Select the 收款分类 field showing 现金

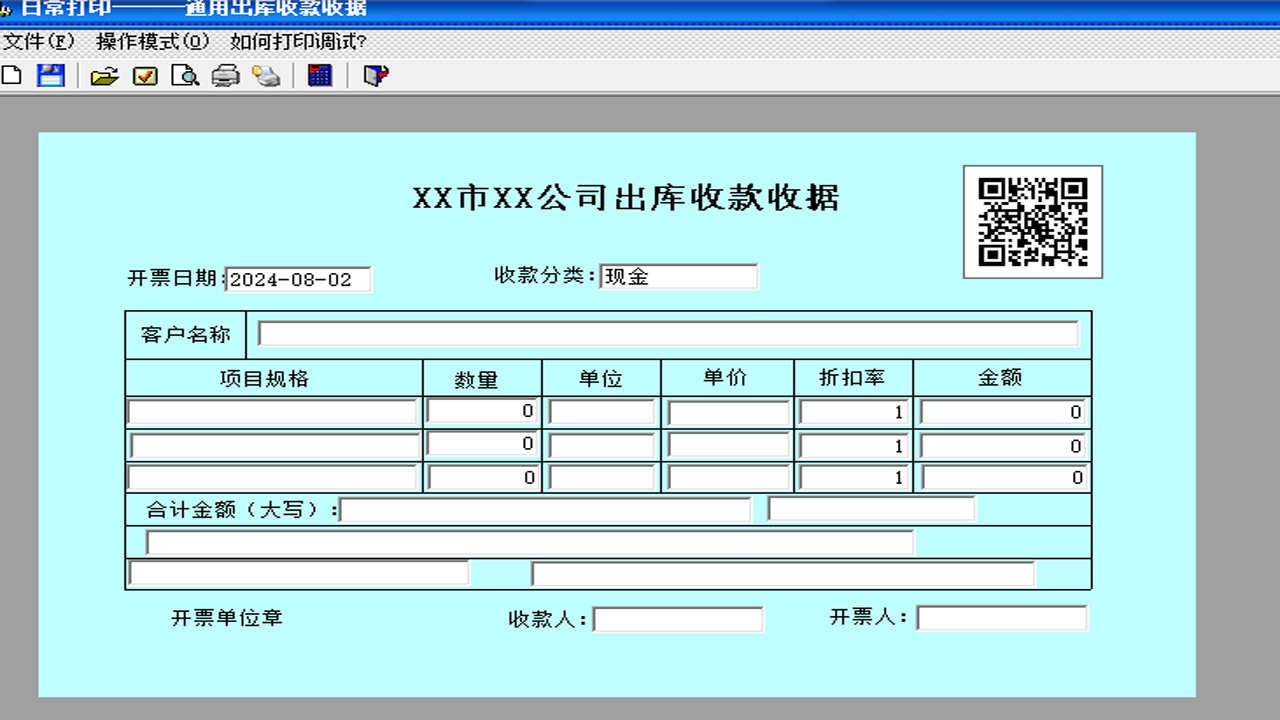[680, 276]
